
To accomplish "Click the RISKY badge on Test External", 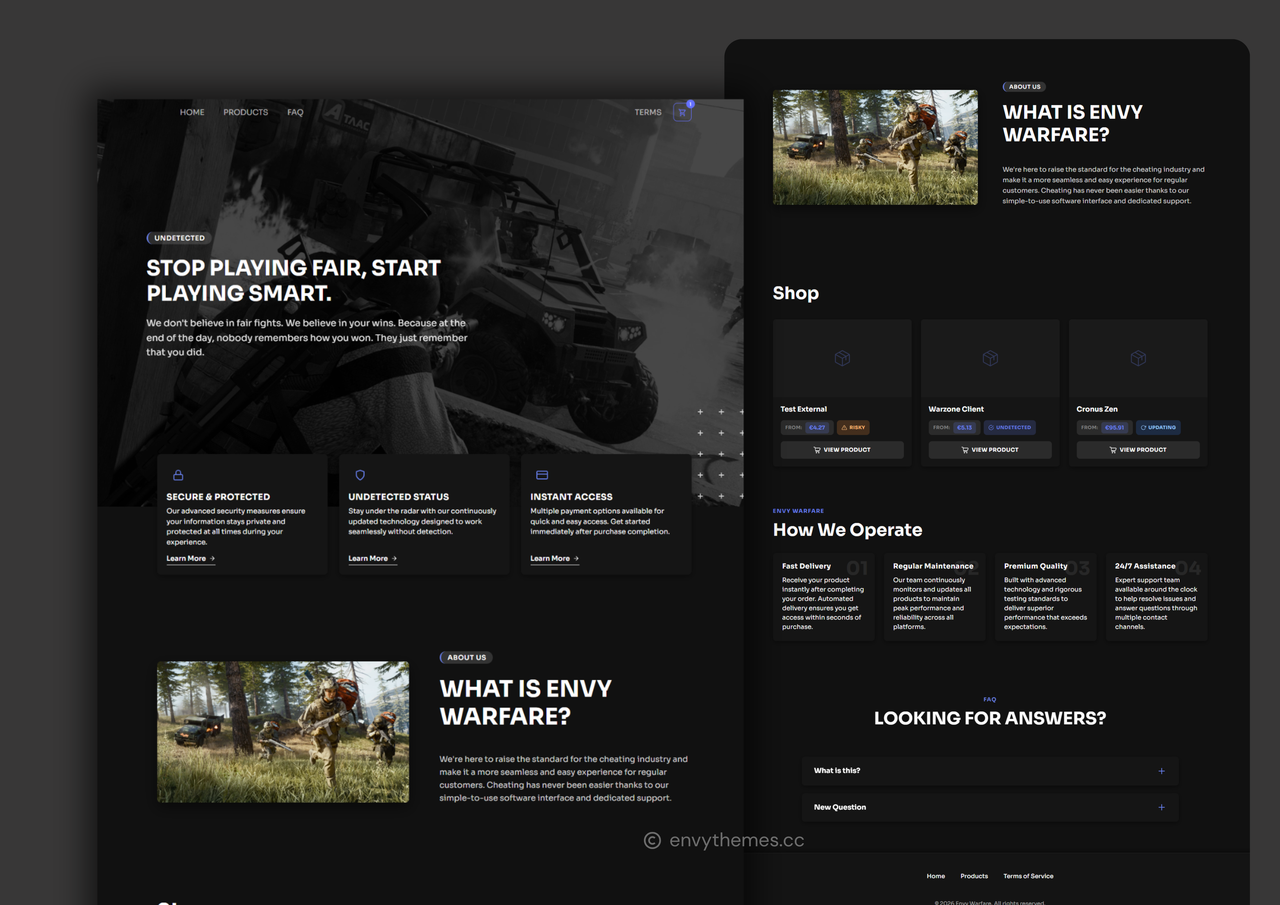I will [853, 427].
